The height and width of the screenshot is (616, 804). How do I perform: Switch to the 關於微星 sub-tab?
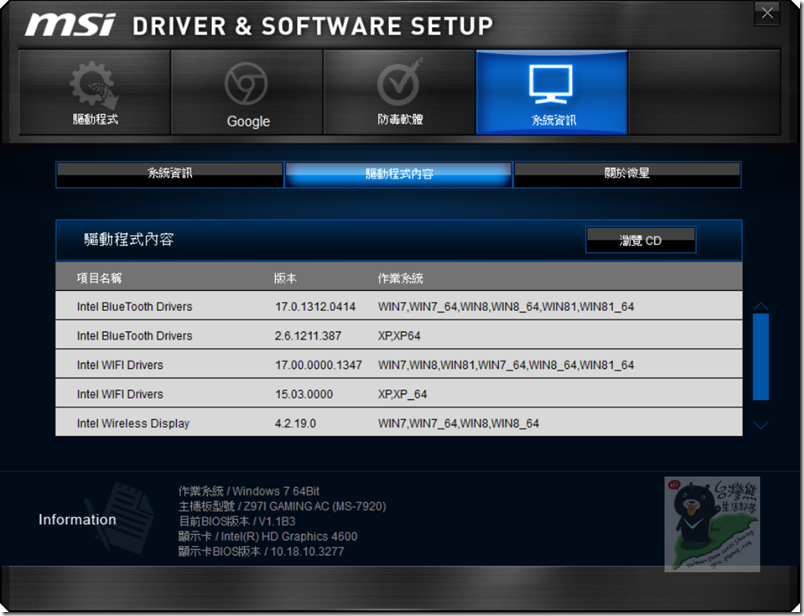tap(627, 174)
